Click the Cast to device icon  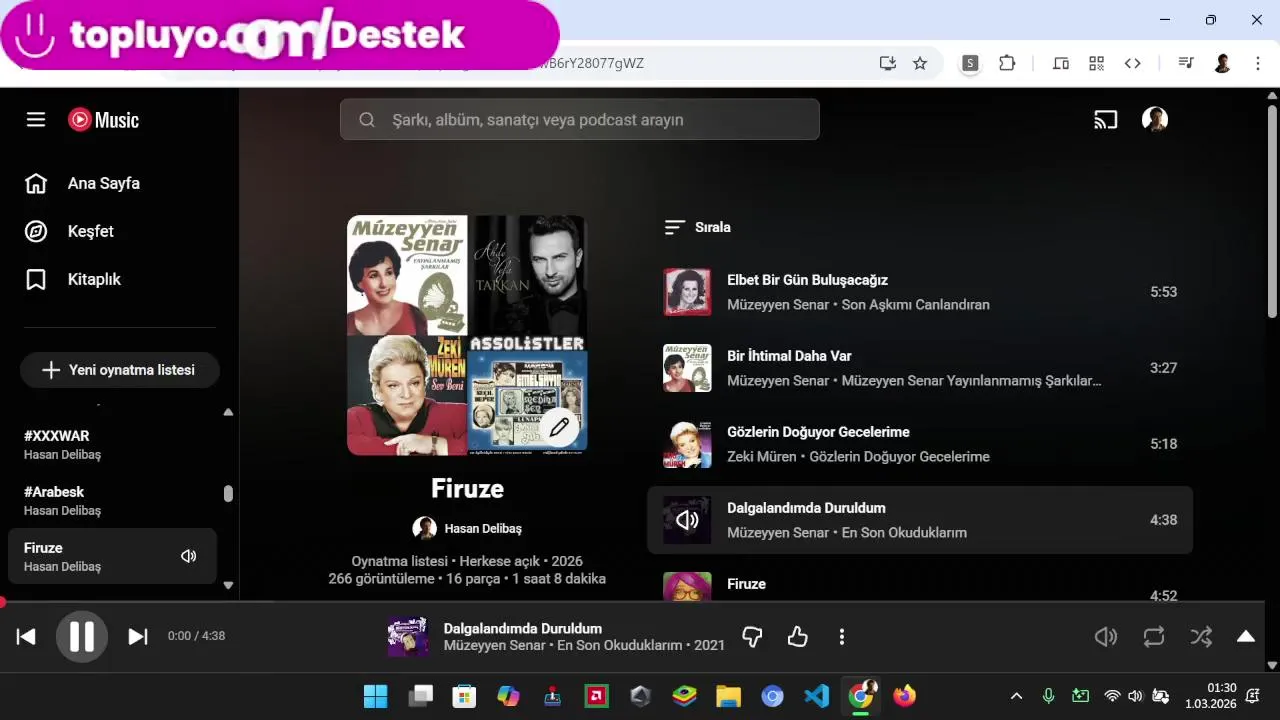tap(1105, 120)
